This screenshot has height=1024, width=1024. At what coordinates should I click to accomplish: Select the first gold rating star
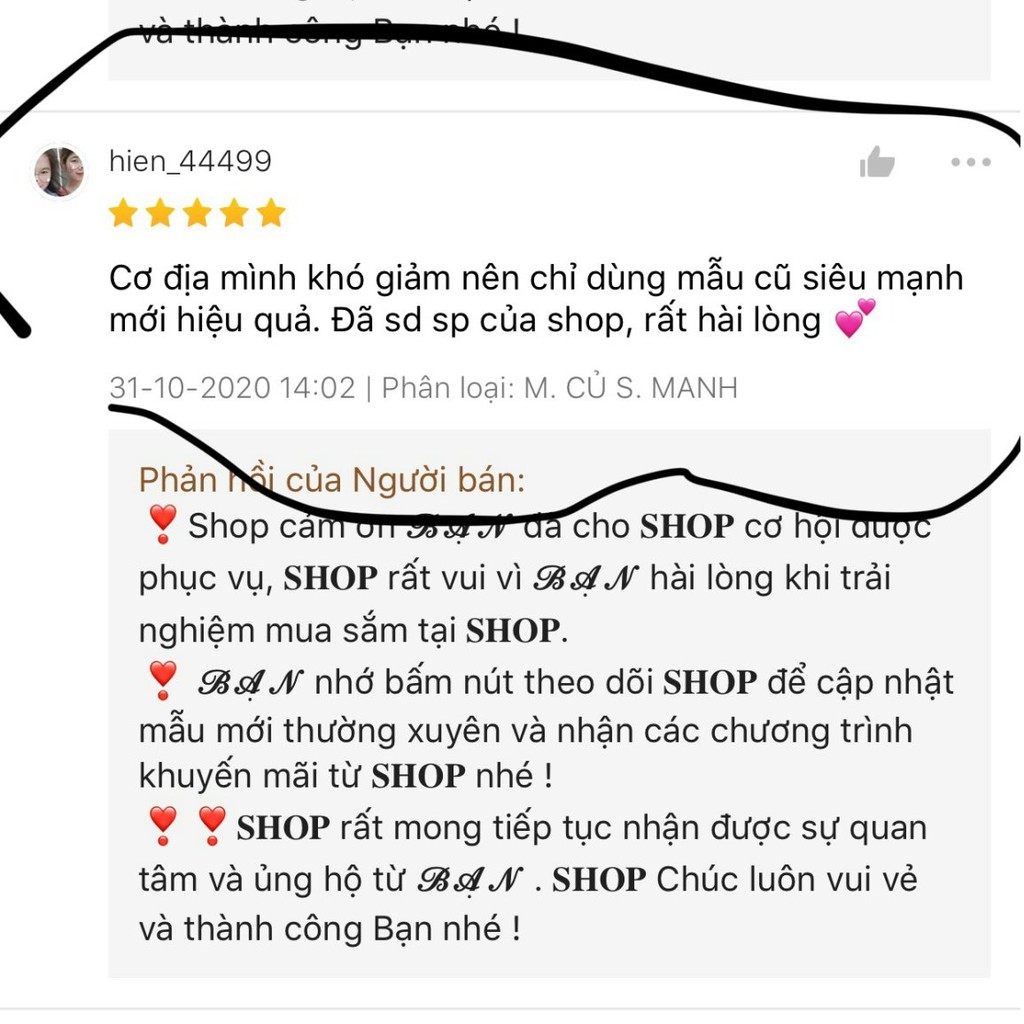click(x=123, y=213)
